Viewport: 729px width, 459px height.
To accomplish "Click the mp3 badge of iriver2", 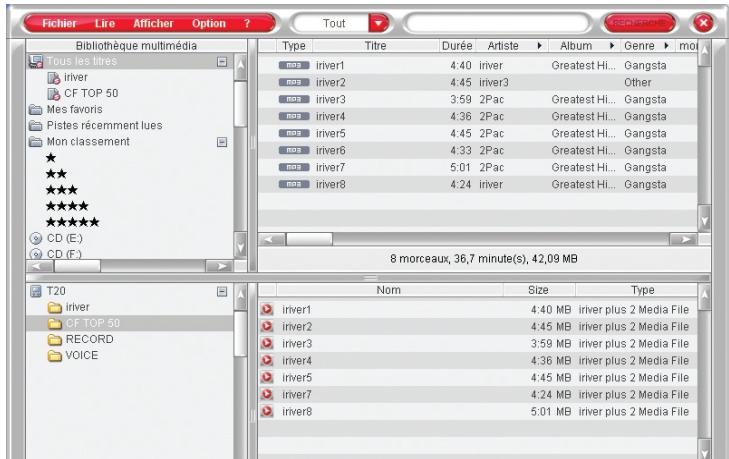I will (x=294, y=82).
